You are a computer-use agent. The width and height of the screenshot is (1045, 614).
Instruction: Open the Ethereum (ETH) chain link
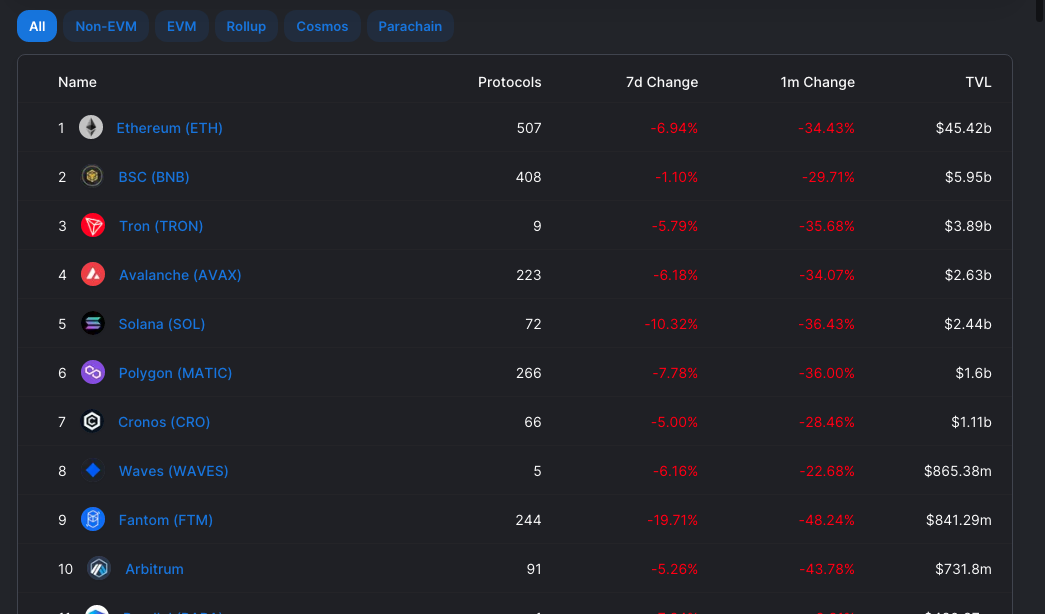pos(169,128)
